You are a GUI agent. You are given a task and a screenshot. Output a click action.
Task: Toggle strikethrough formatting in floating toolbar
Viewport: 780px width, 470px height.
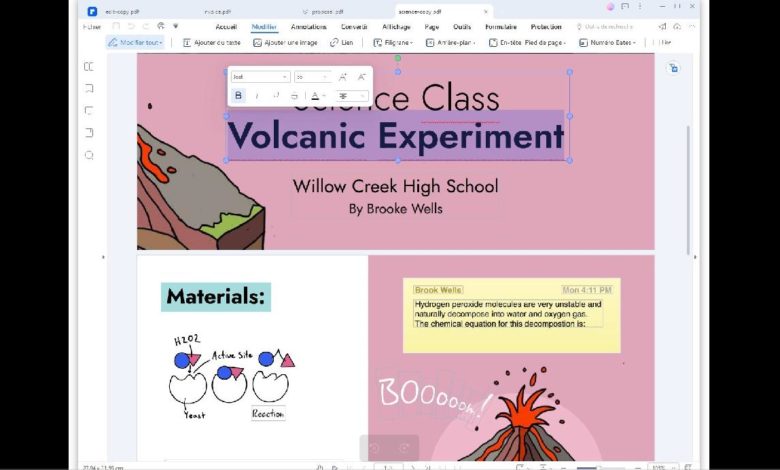coord(294,95)
